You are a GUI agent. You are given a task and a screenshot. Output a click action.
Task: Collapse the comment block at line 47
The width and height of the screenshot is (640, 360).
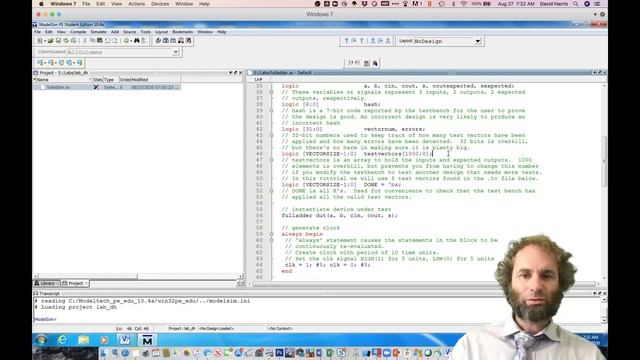pyautogui.click(x=271, y=160)
